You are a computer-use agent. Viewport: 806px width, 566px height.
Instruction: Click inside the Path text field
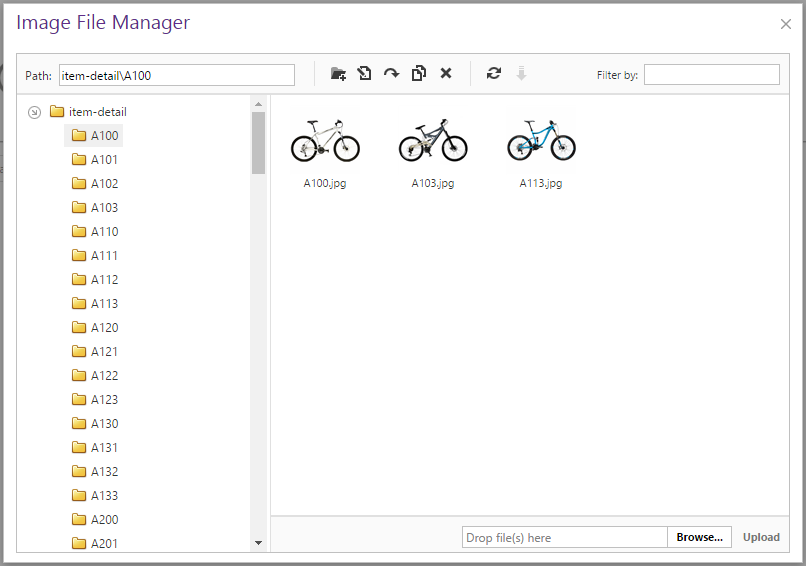tap(176, 75)
